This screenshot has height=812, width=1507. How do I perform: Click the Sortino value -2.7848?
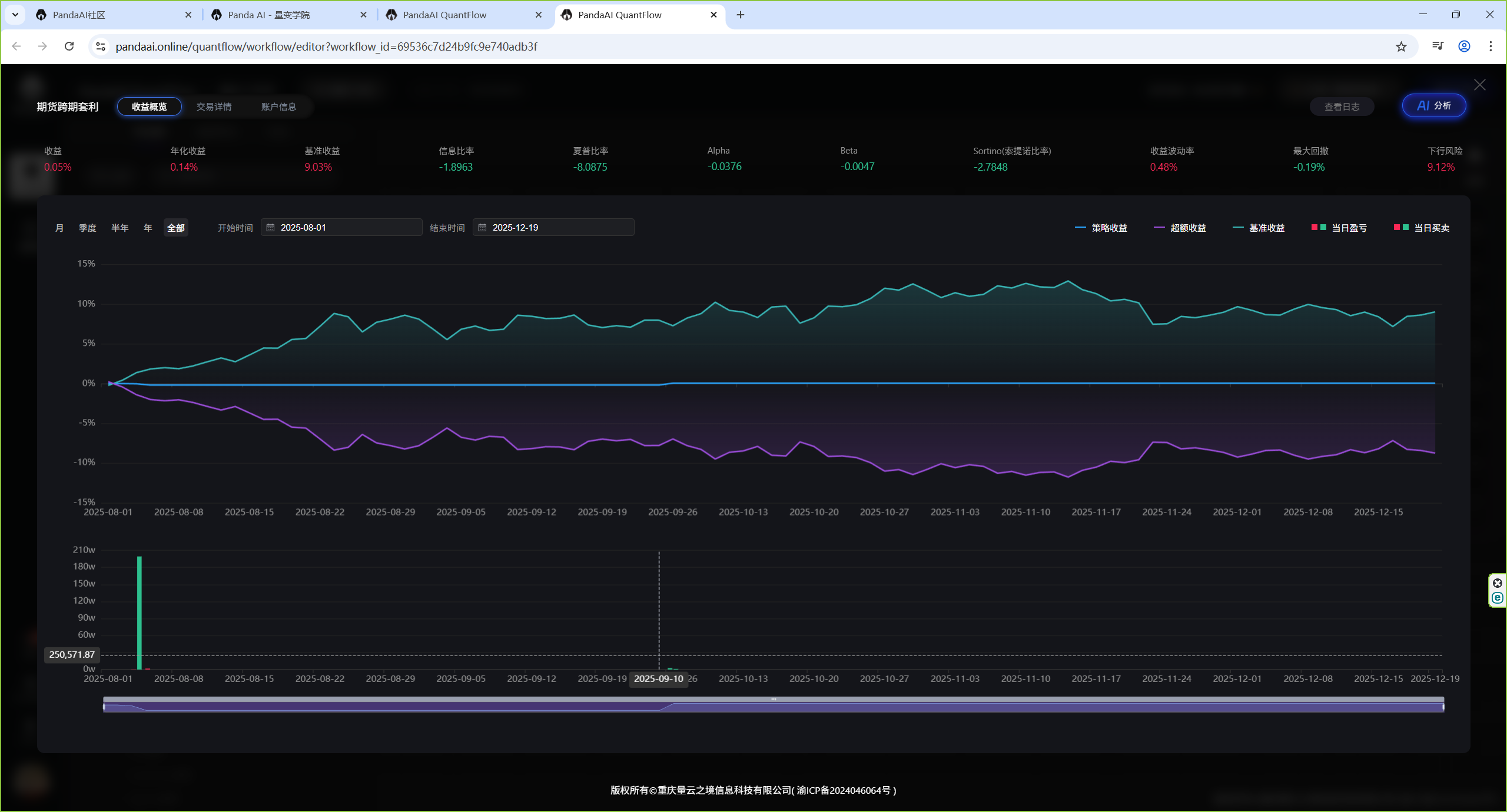click(991, 167)
